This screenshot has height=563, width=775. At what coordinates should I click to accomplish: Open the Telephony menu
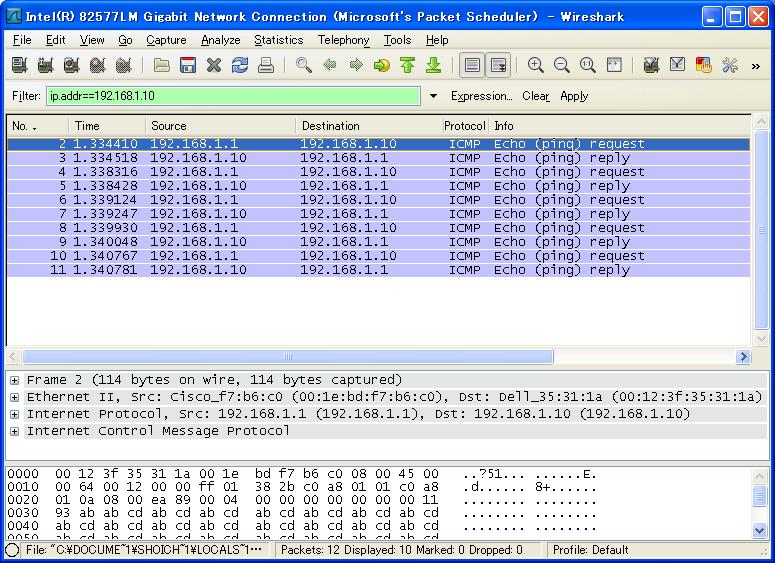[344, 40]
